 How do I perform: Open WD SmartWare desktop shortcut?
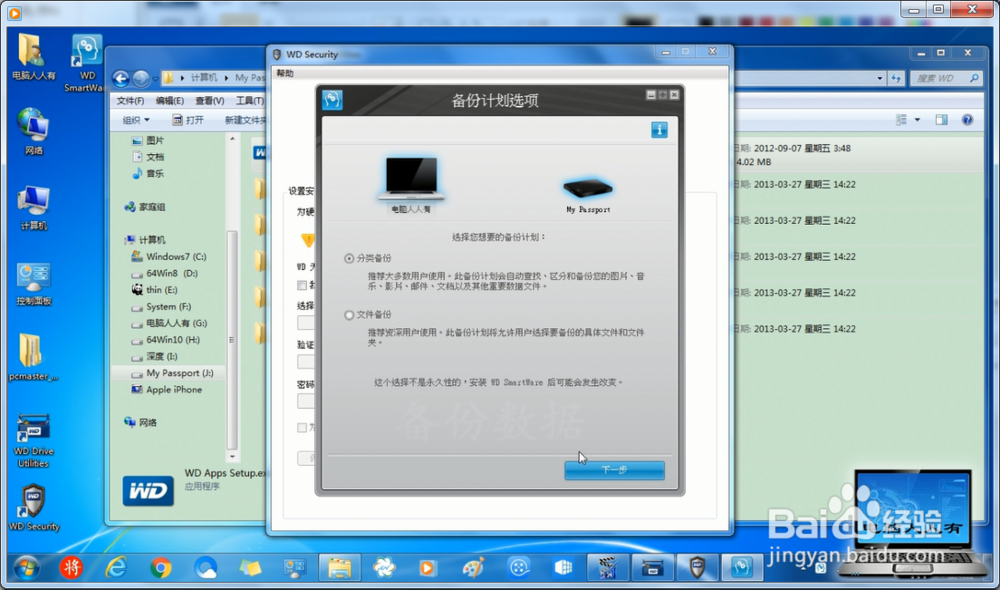pyautogui.click(x=85, y=63)
